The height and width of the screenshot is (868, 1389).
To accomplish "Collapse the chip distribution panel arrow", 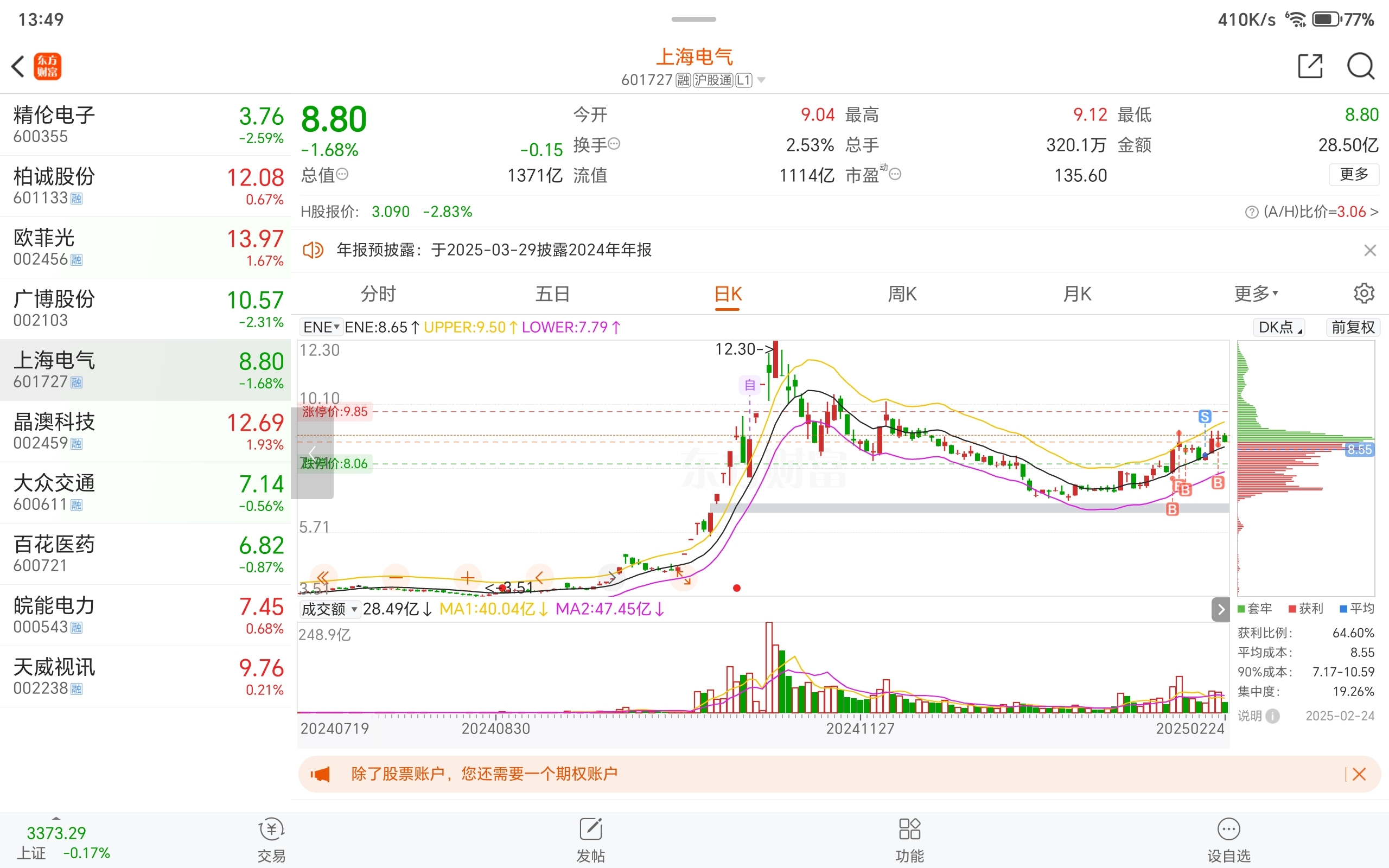I will click(1220, 610).
